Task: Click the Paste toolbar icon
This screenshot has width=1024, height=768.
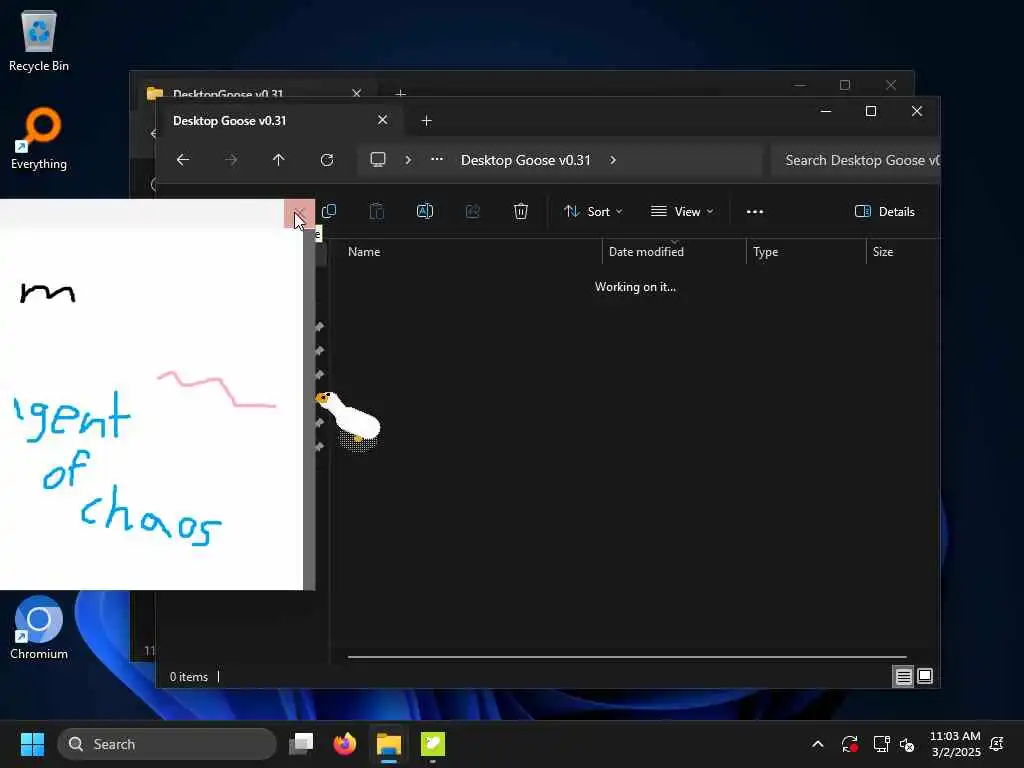Action: (x=377, y=212)
